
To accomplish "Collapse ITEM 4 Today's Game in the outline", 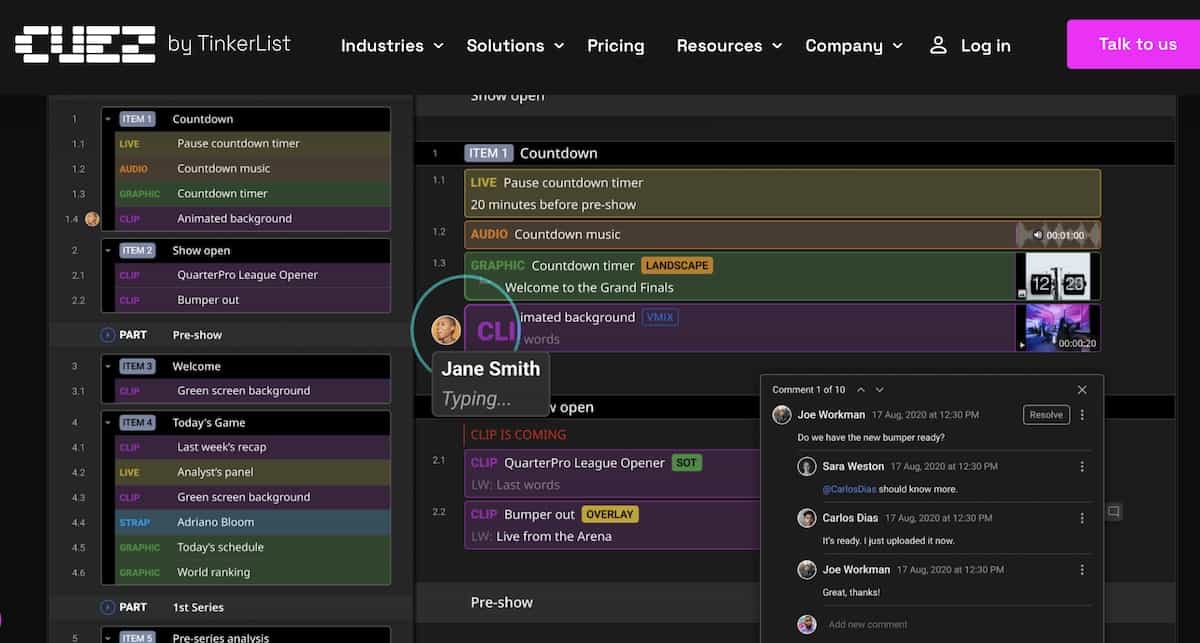I will (x=108, y=422).
